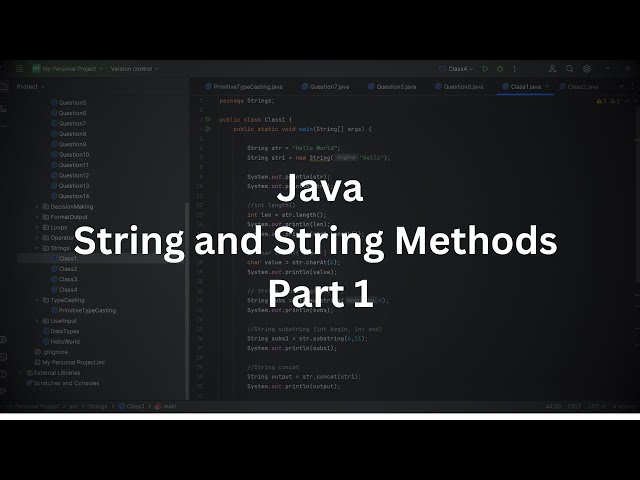Open warnings inspection indicator in editor
The height and width of the screenshot is (480, 640).
608,101
